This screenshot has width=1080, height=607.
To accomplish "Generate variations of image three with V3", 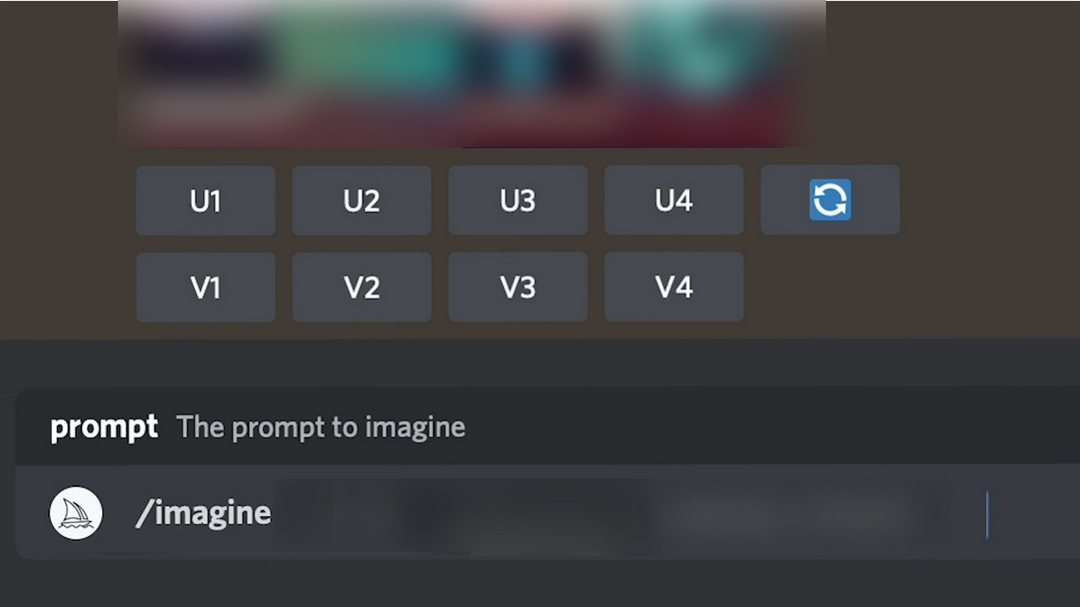I will point(517,288).
